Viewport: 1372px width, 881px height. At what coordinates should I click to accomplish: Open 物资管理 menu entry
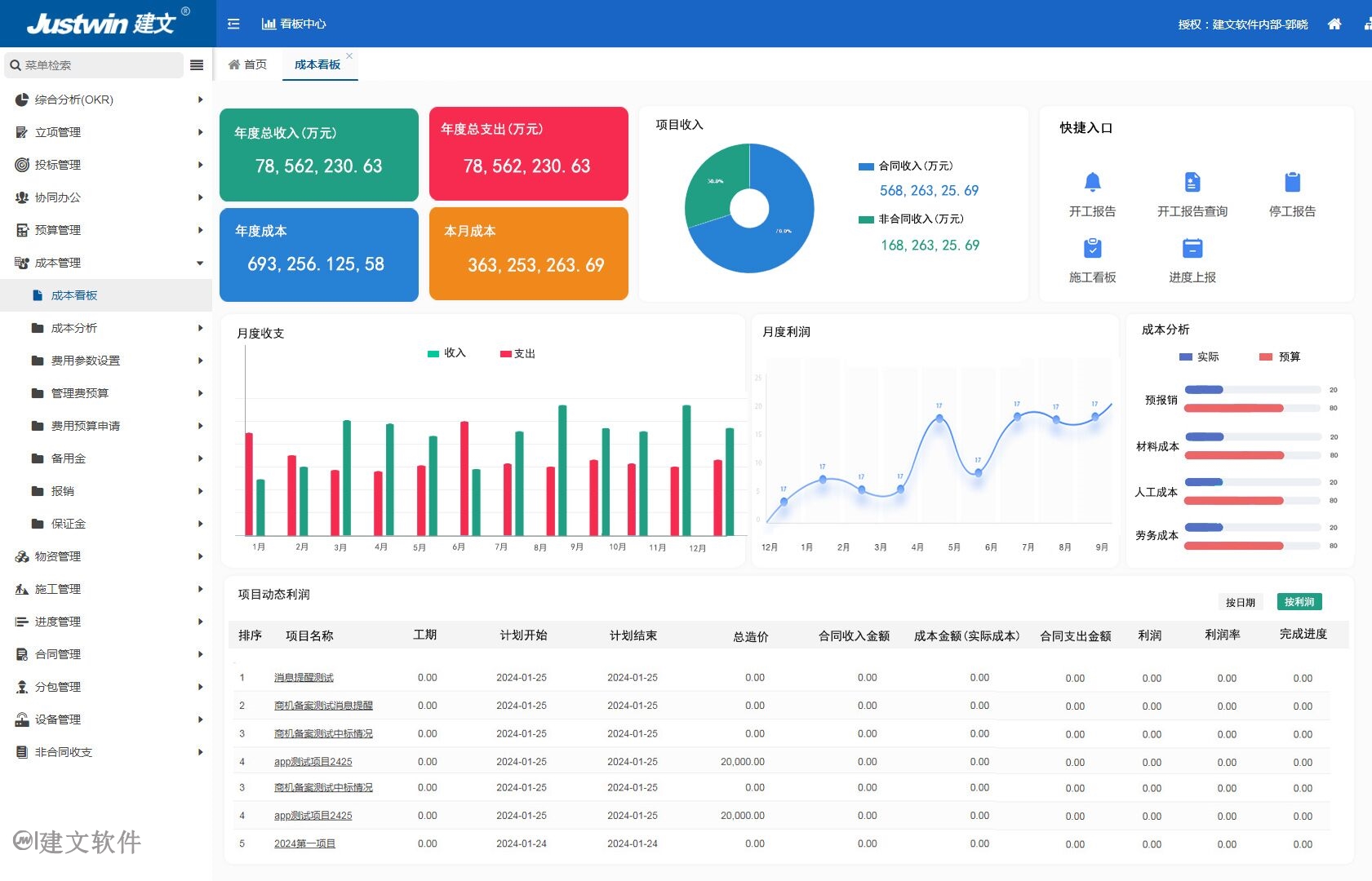[x=106, y=556]
